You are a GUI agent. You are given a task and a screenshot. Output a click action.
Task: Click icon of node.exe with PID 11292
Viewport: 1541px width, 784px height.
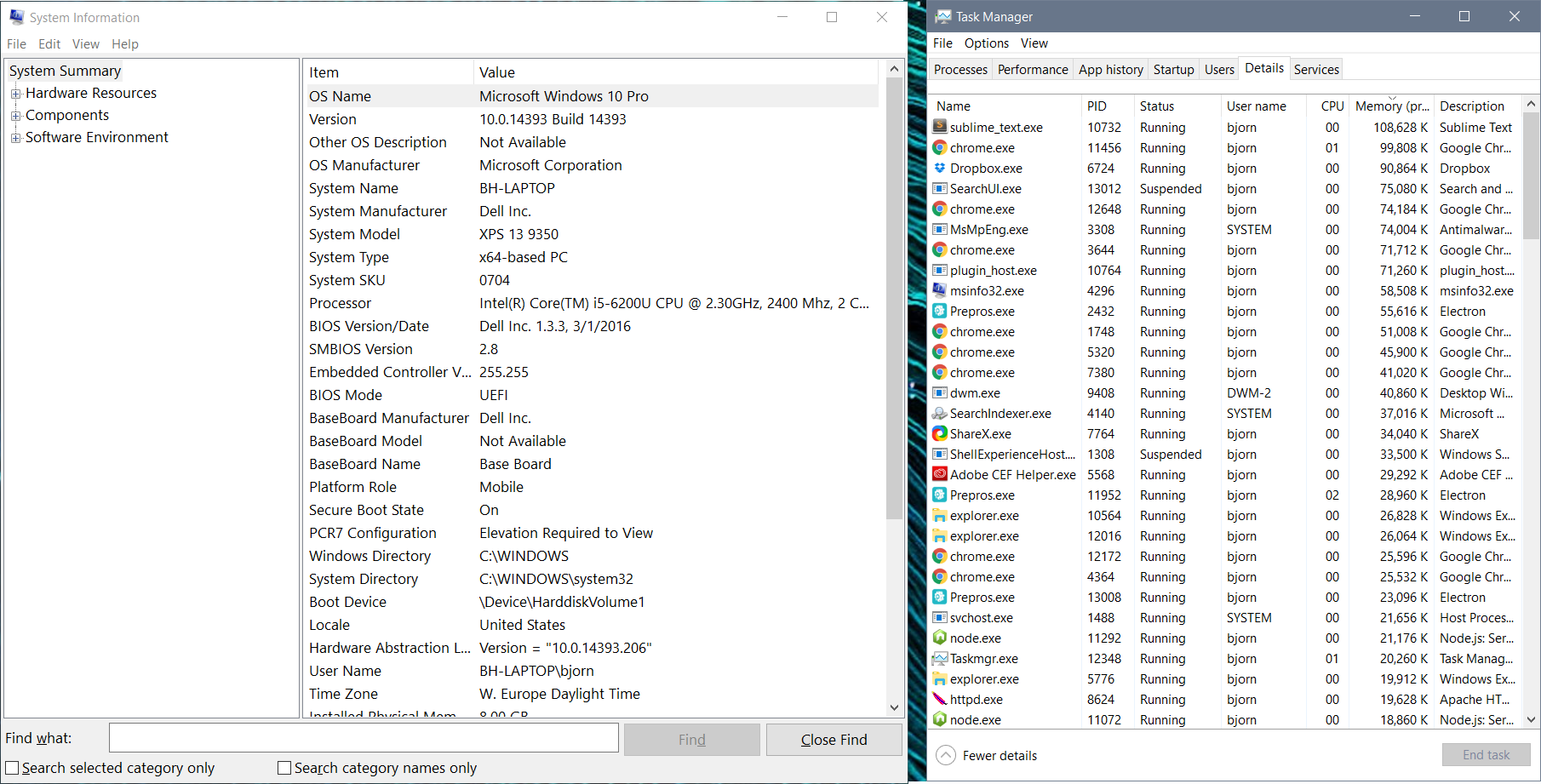pyautogui.click(x=939, y=638)
